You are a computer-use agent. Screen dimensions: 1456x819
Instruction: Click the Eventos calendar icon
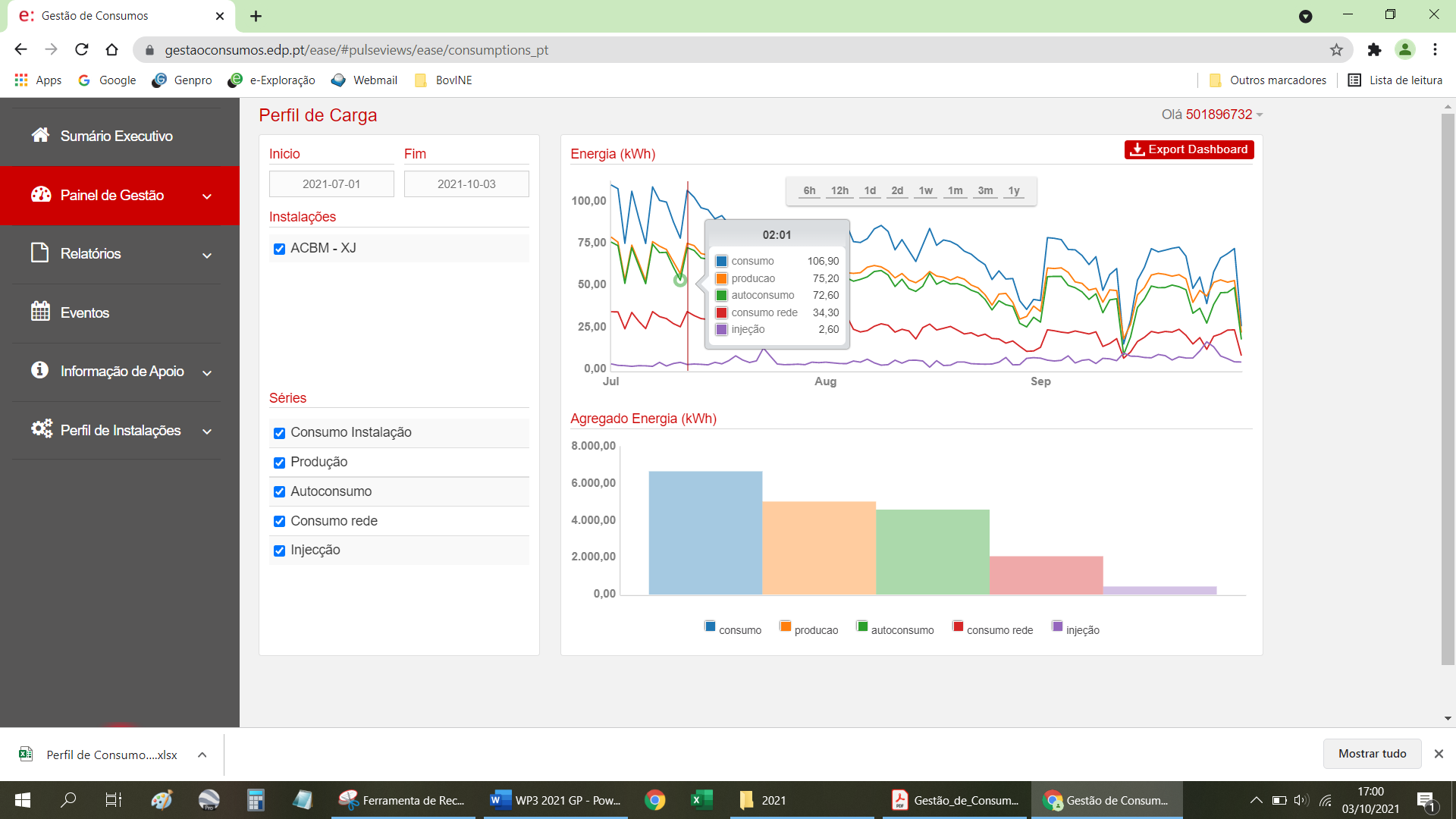click(40, 312)
